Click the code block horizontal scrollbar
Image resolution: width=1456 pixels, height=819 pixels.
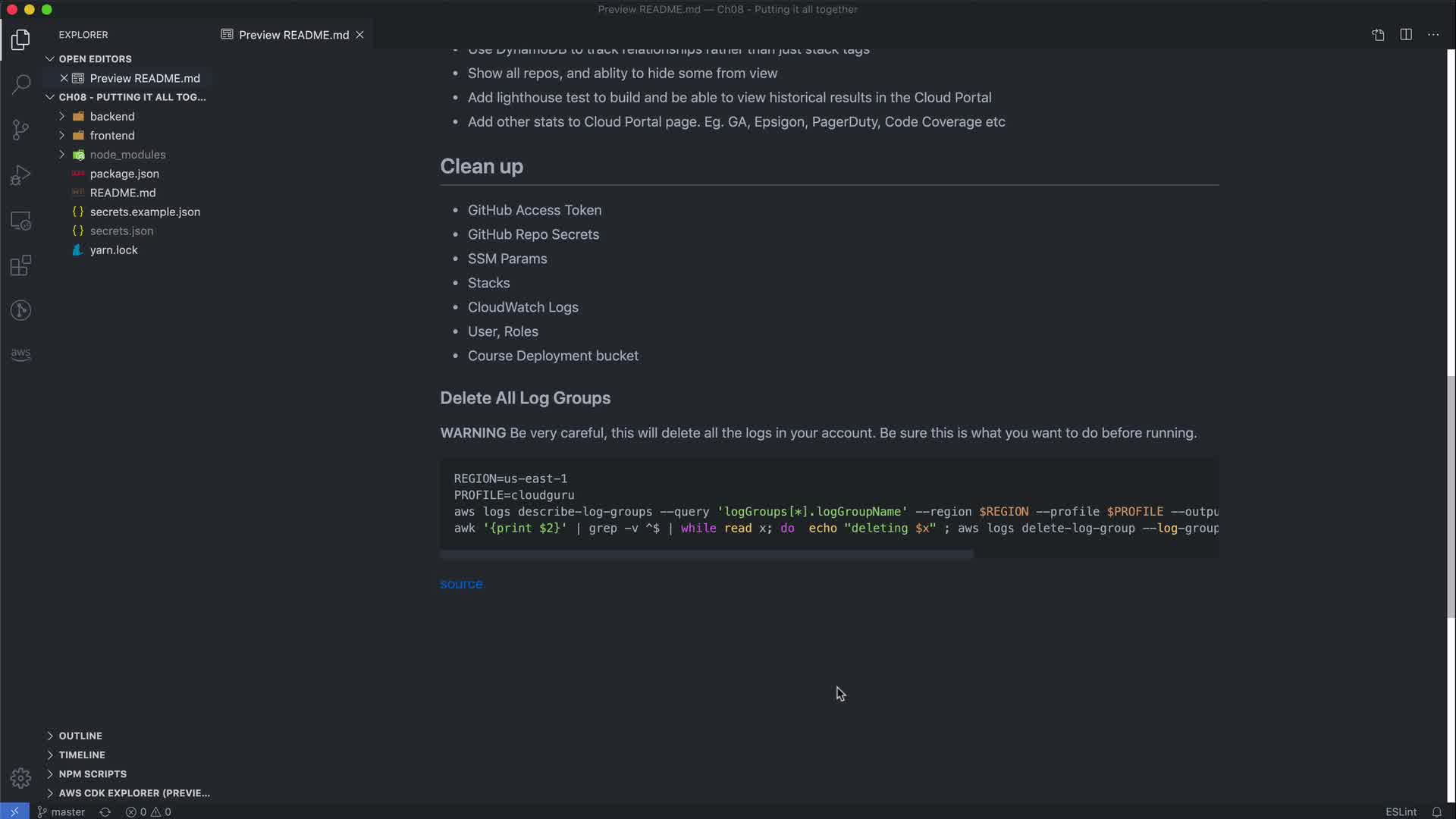pyautogui.click(x=705, y=555)
